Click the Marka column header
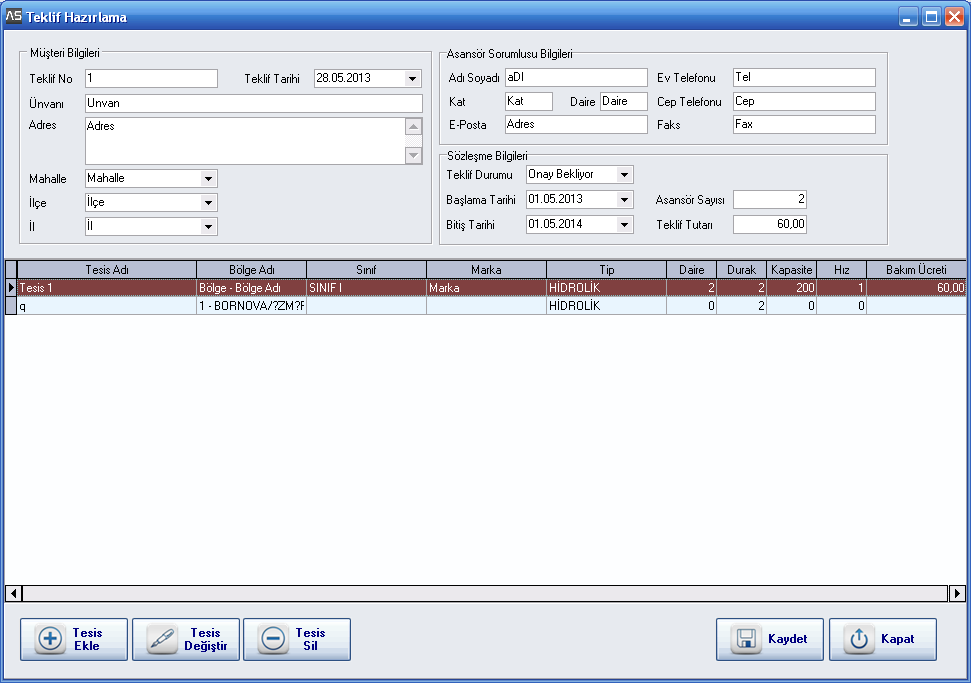This screenshot has width=971, height=683. [x=486, y=270]
